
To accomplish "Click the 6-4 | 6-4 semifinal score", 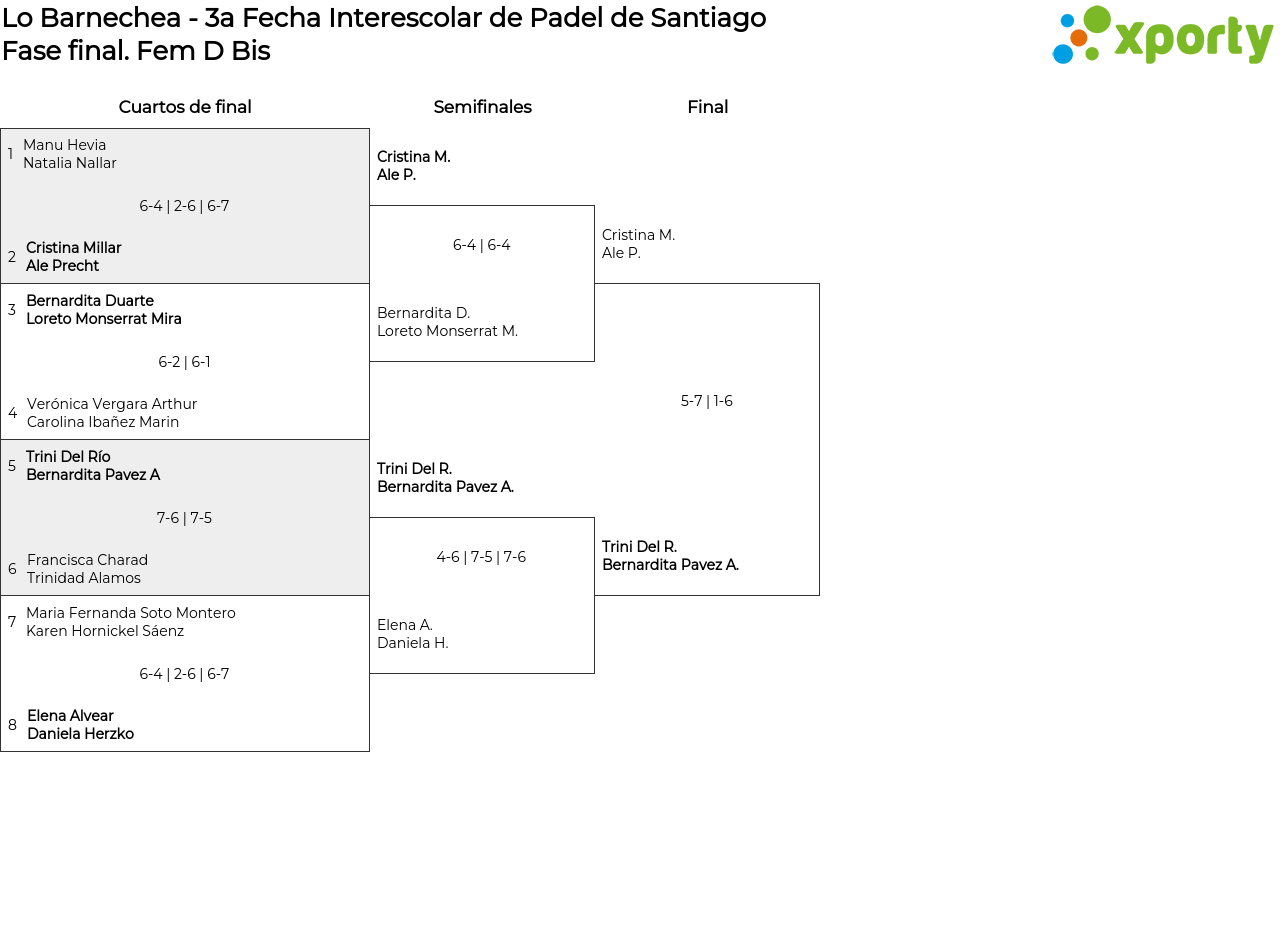I will tap(482, 245).
